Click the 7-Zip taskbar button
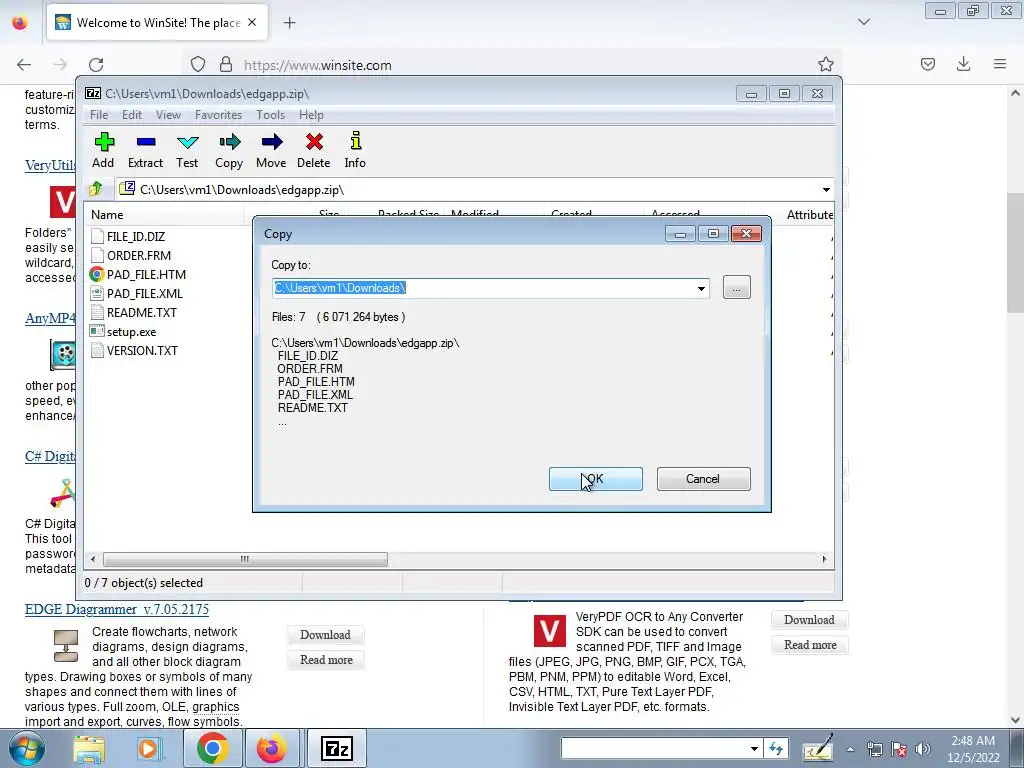 pyautogui.click(x=336, y=748)
